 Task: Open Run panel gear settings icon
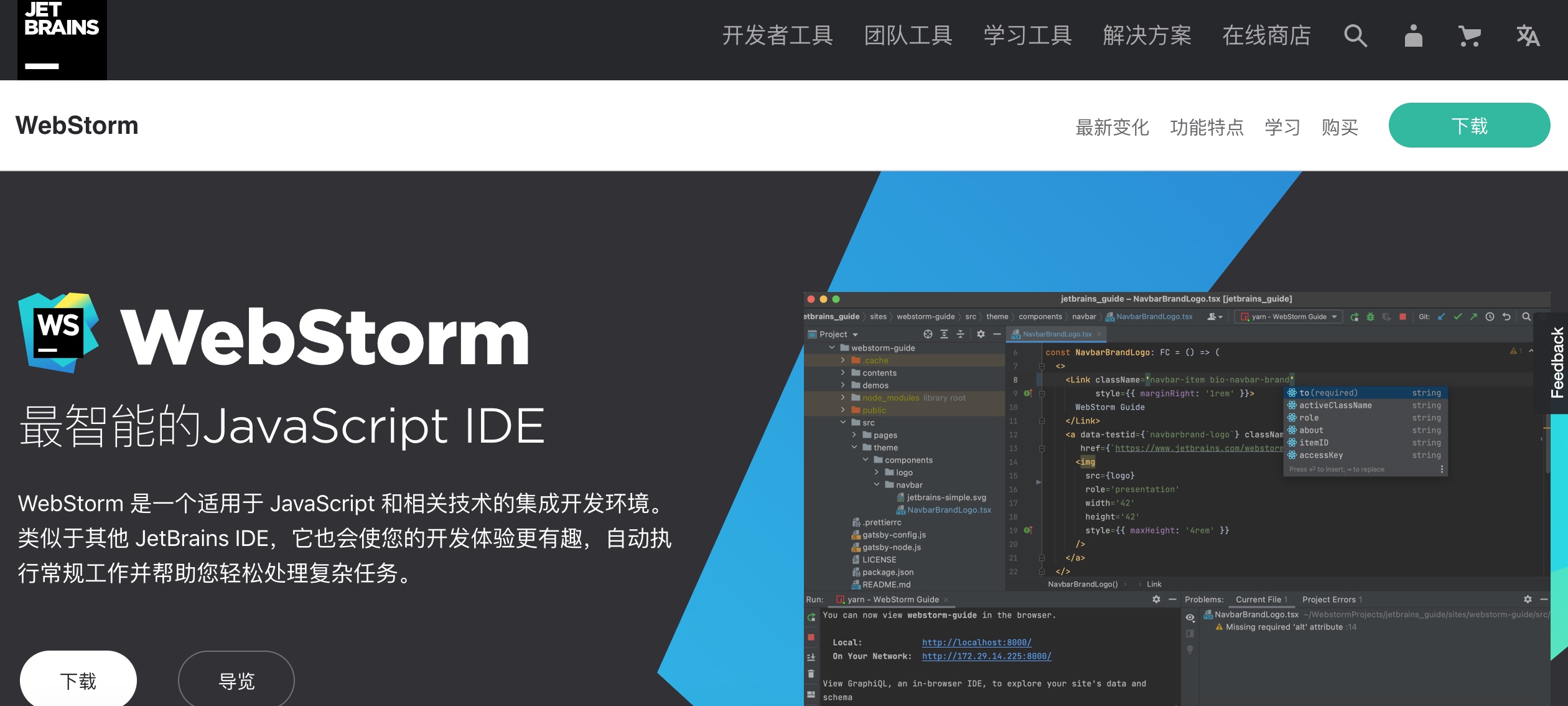pyautogui.click(x=1156, y=599)
